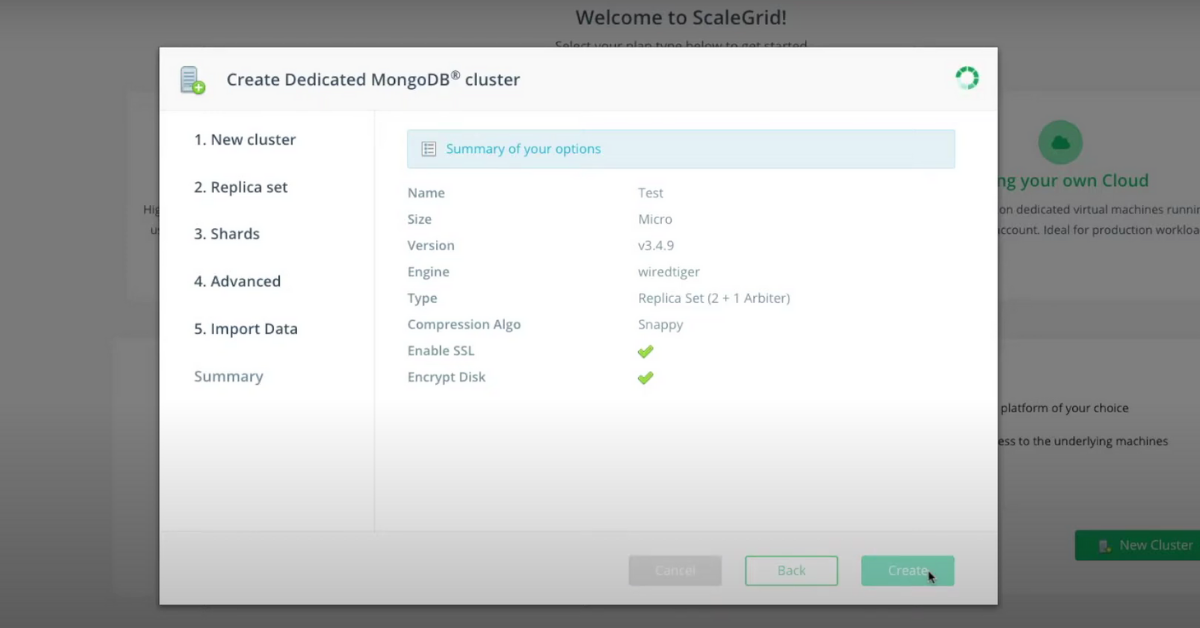Click the 'Create Dedicated MongoDB cluster' title
Viewport: 1200px width, 628px height.
[373, 79]
